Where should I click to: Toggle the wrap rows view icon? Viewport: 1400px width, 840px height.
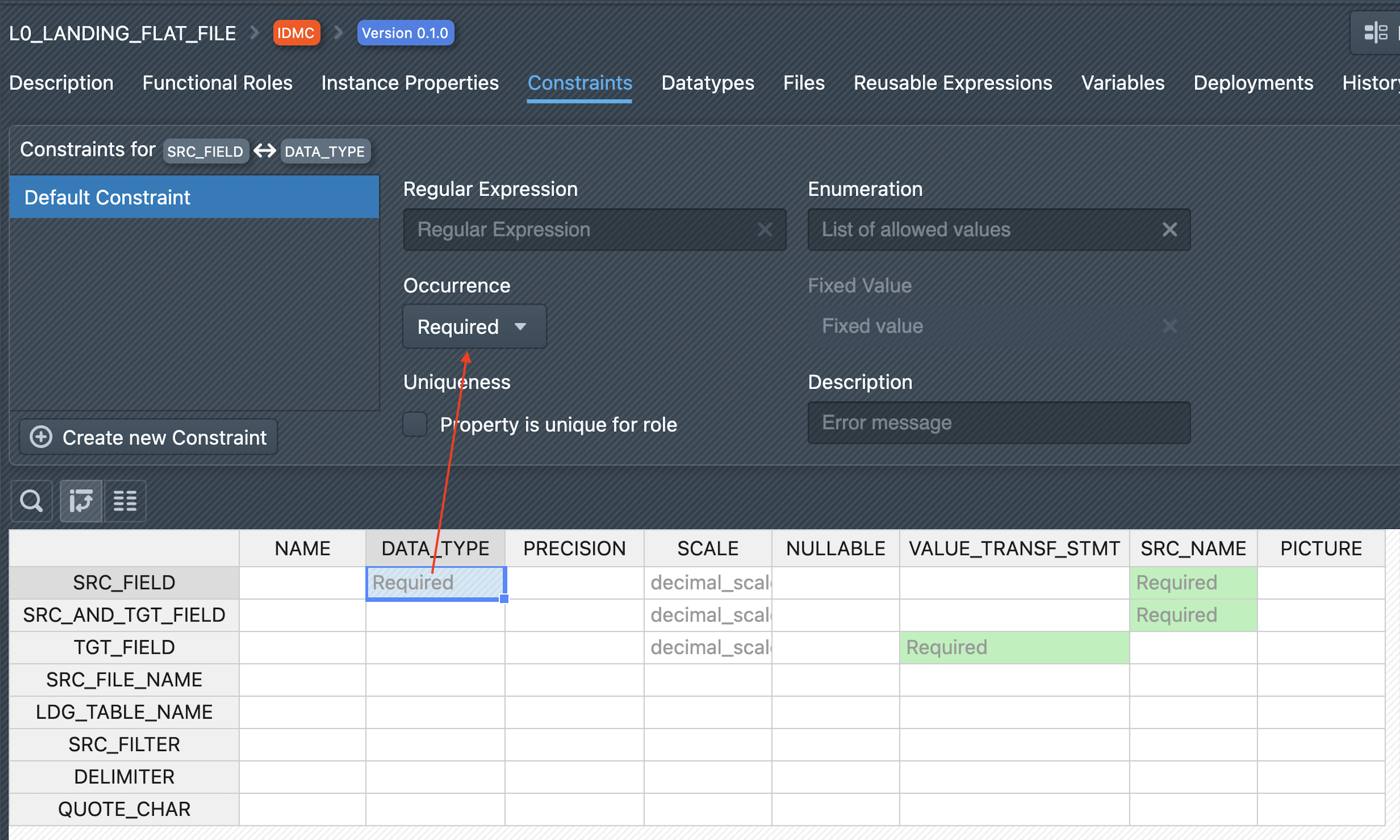(x=80, y=501)
